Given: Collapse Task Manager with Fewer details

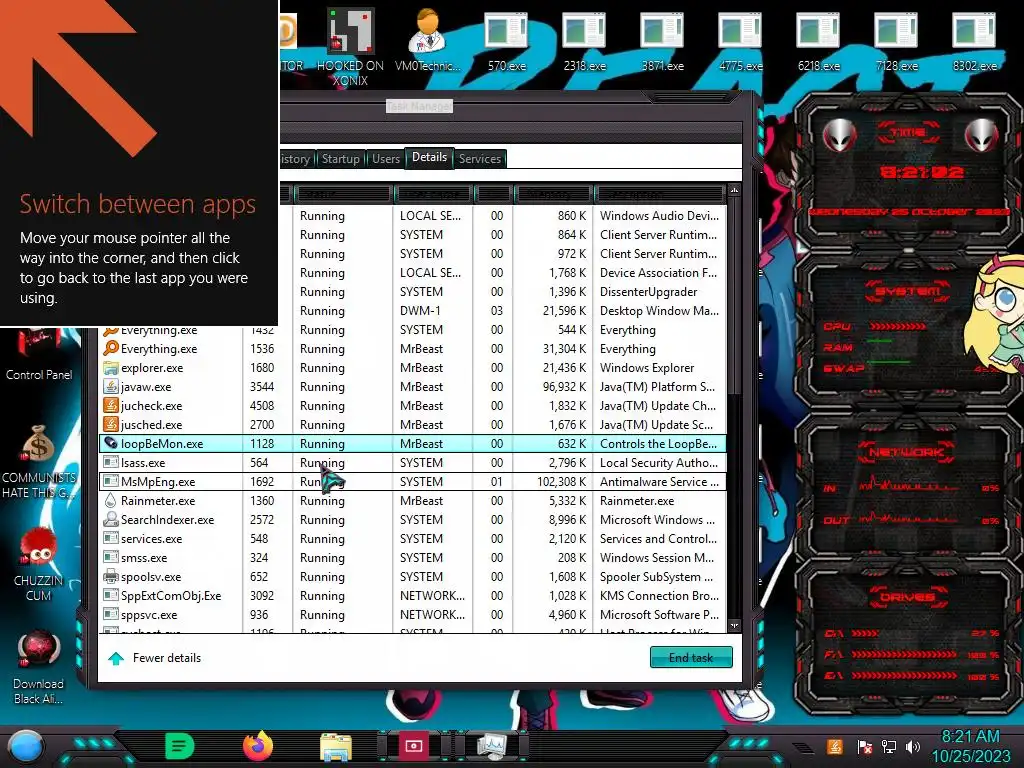Looking at the screenshot, I should pos(155,658).
